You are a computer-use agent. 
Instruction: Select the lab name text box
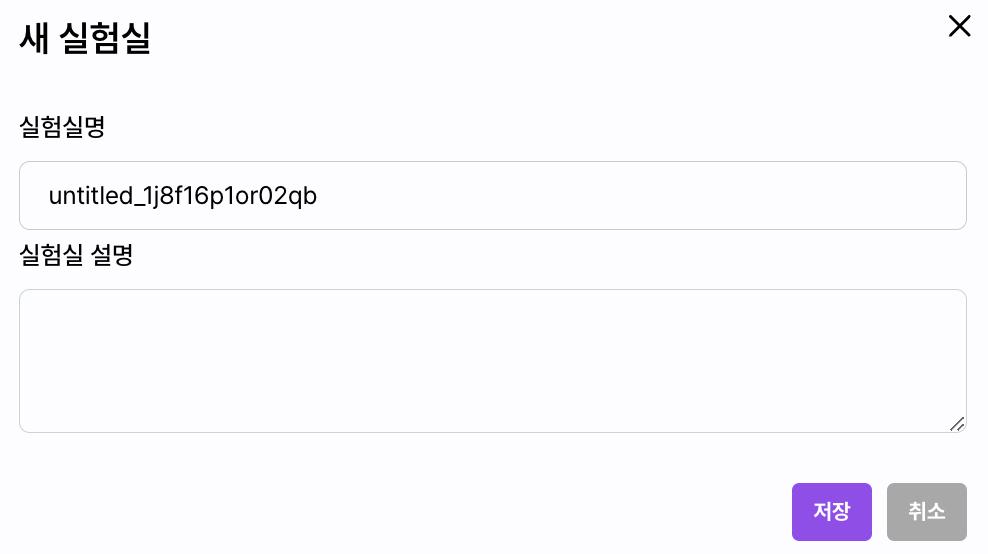[x=493, y=195]
